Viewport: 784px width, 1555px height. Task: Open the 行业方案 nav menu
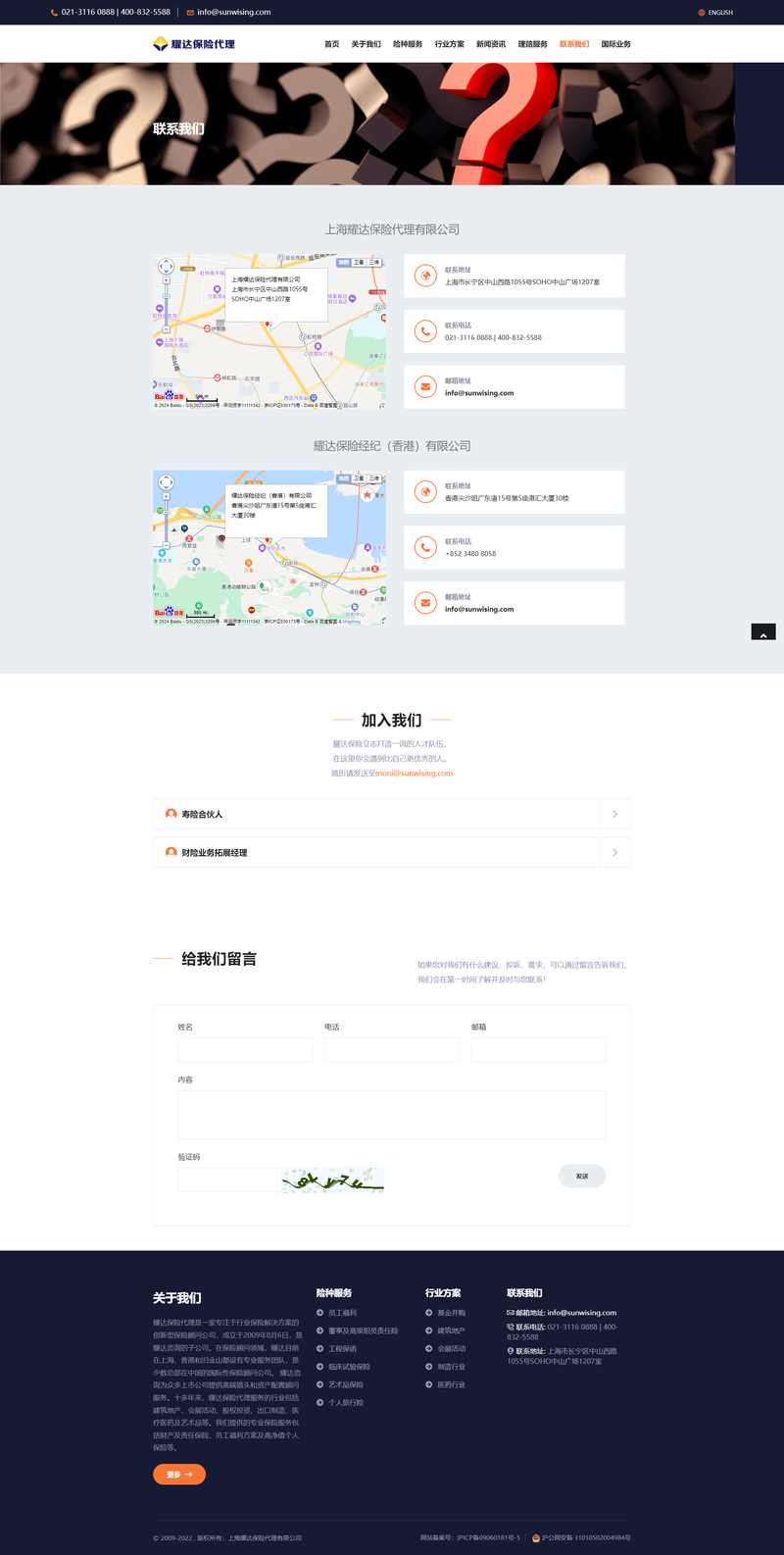click(x=450, y=44)
